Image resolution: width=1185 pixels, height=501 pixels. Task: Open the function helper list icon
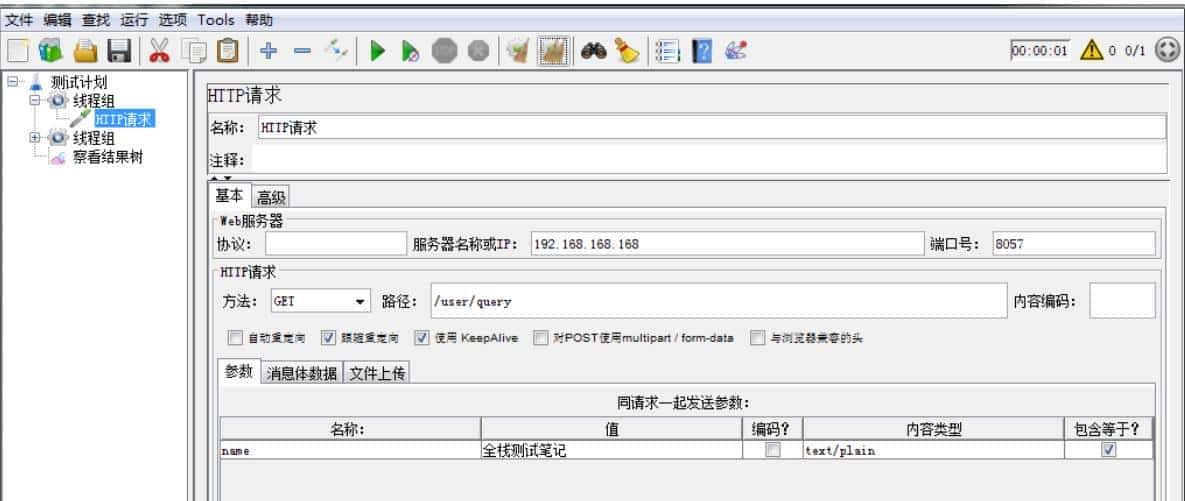667,51
